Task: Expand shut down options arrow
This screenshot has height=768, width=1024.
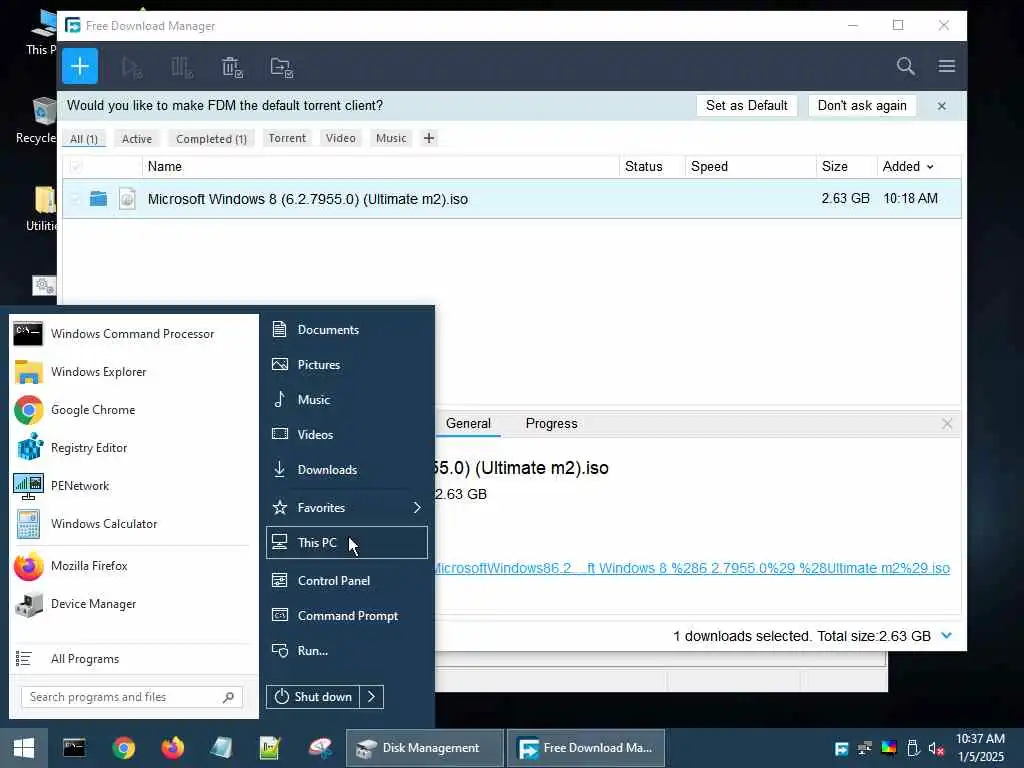Action: (372, 697)
